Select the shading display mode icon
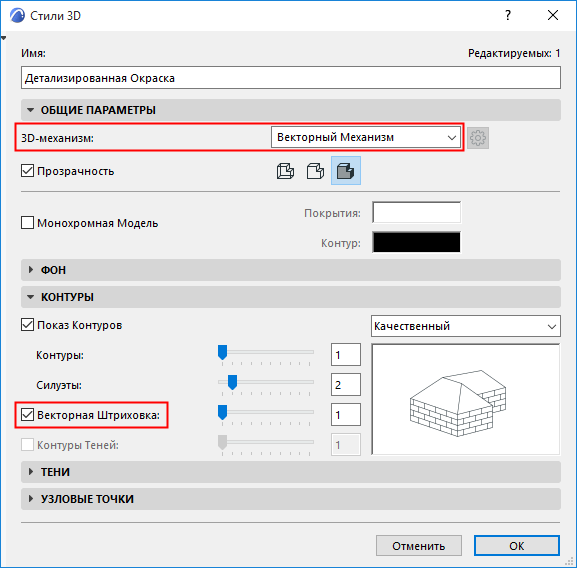The width and height of the screenshot is (577, 568). point(346,171)
